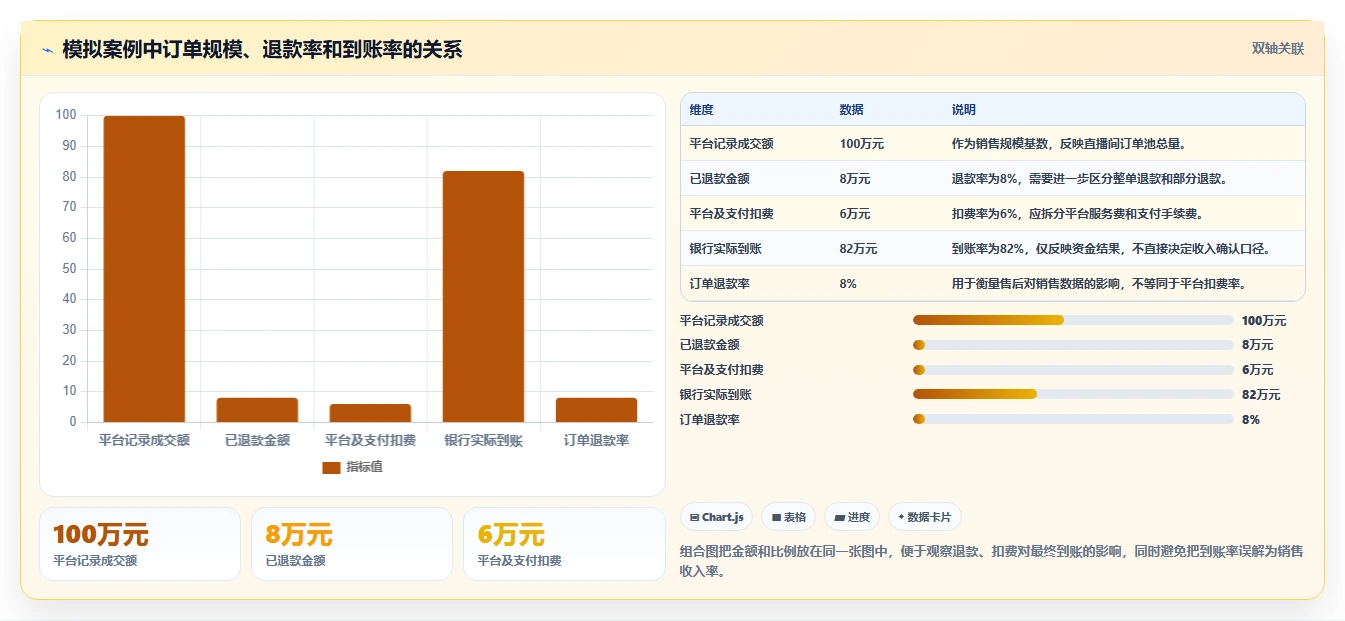The height and width of the screenshot is (621, 1345).
Task: Select the 数据卡片 chip
Action: 925,517
